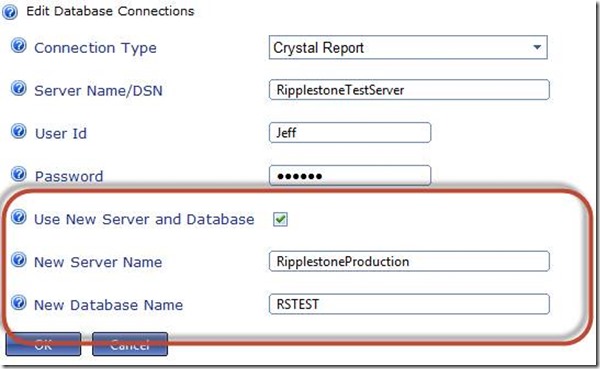Viewport: 600px width, 369px height.
Task: Click help icon for Use New Server and Database
Action: (x=18, y=217)
